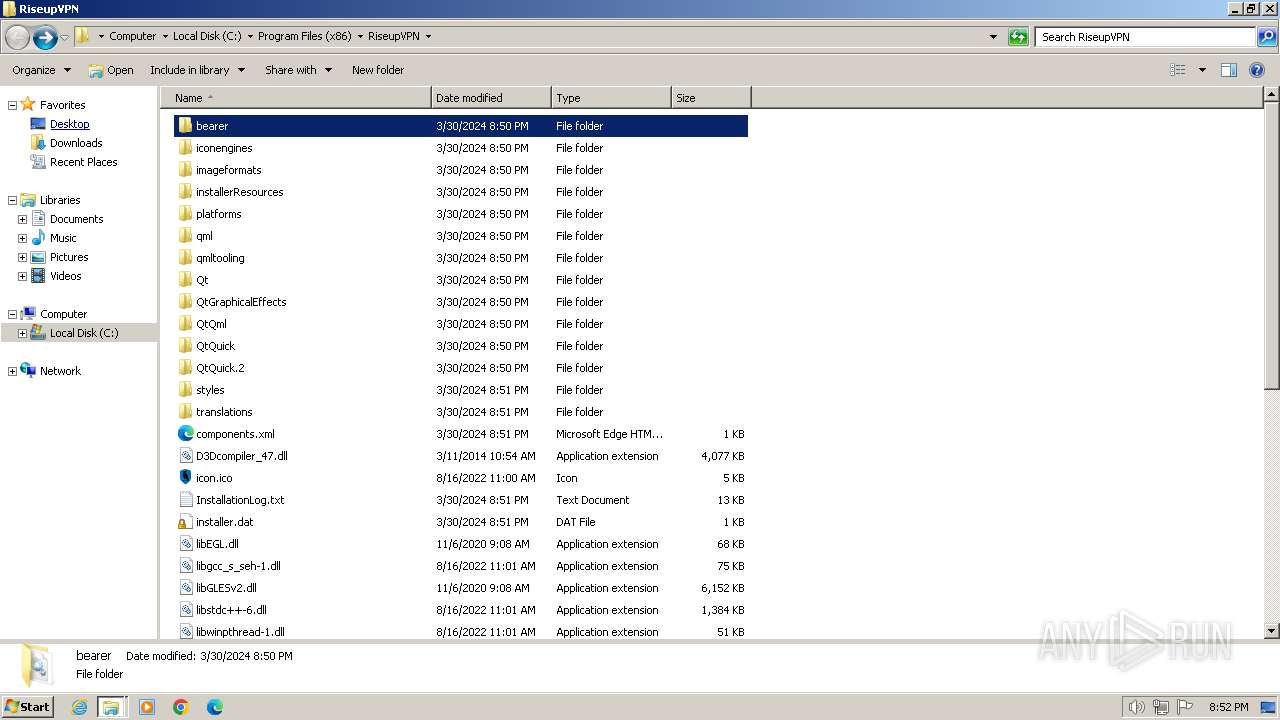The height and width of the screenshot is (720, 1280).
Task: Expand the Pictures library node
Action: (22, 257)
